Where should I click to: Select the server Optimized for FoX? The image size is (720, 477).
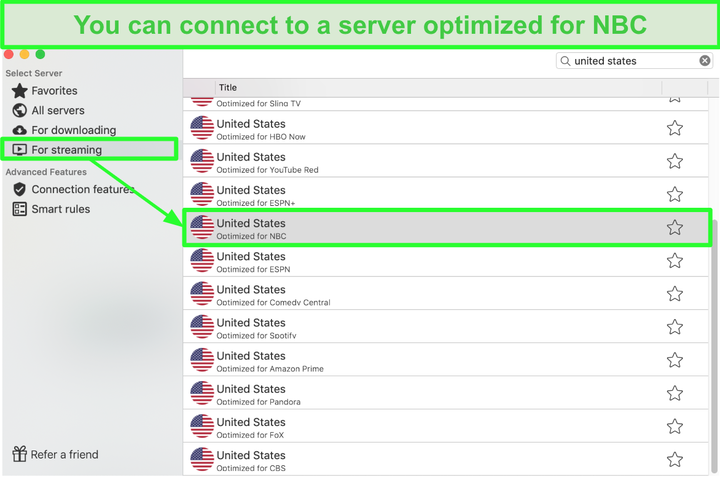[445, 426]
